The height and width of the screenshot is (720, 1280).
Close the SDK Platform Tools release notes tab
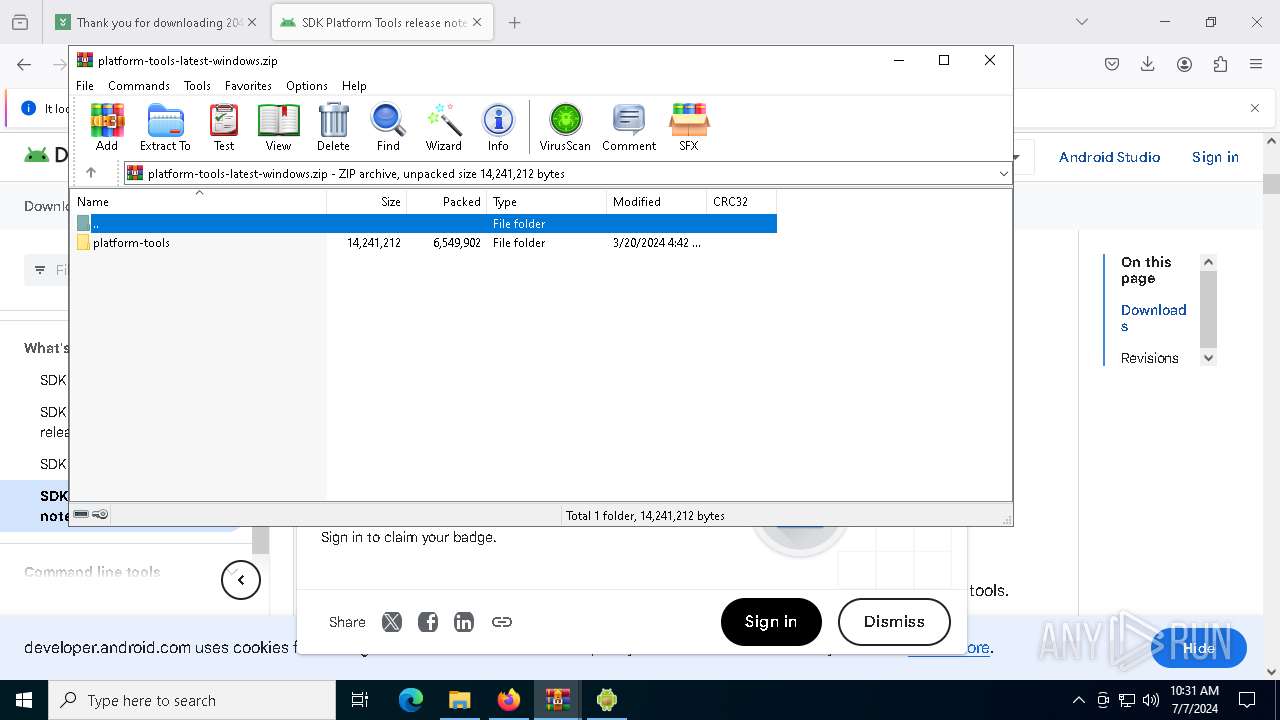pos(476,22)
